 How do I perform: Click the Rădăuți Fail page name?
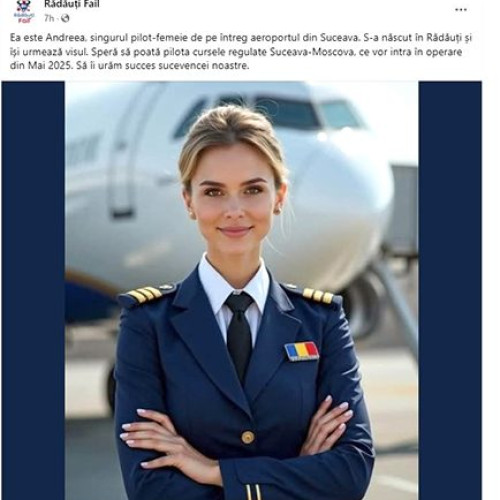[72, 4]
